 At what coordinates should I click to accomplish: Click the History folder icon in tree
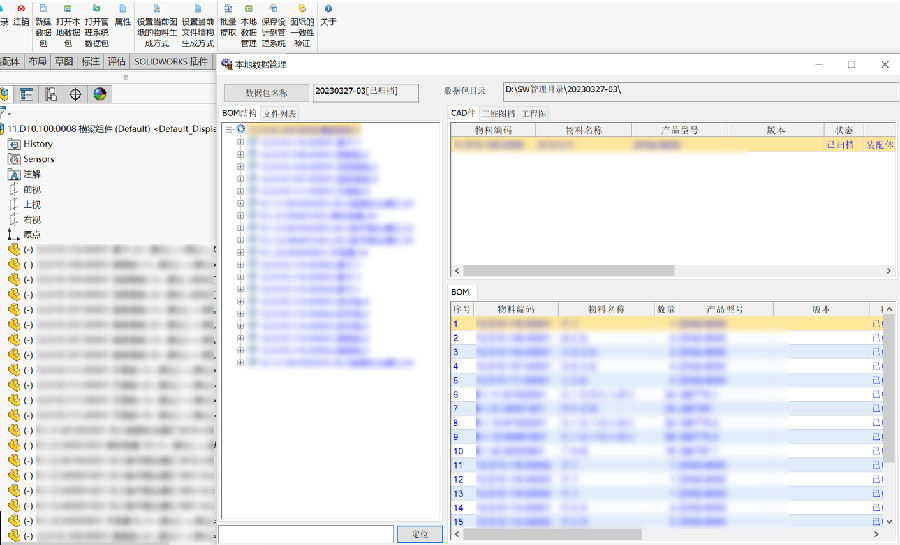click(14, 144)
